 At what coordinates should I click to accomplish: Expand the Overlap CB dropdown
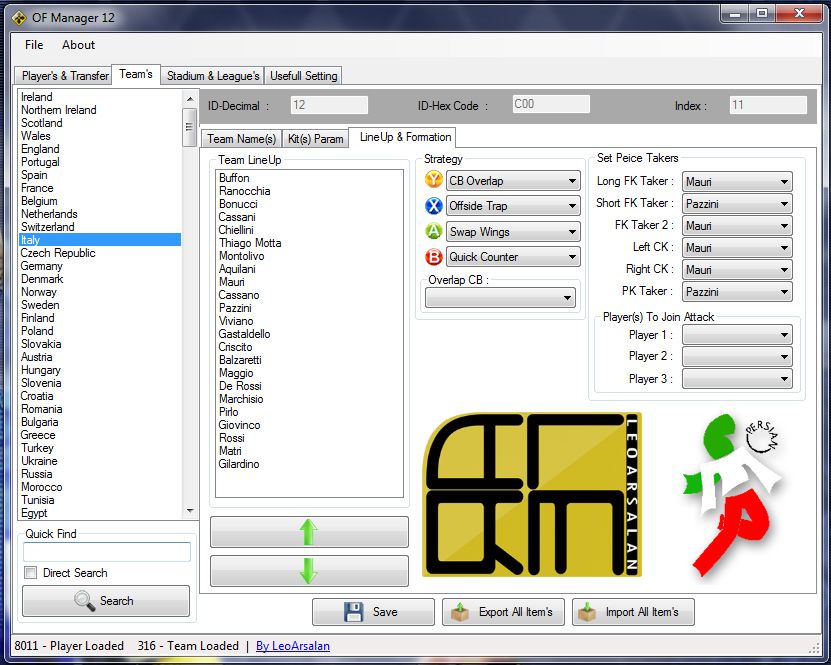[500, 298]
